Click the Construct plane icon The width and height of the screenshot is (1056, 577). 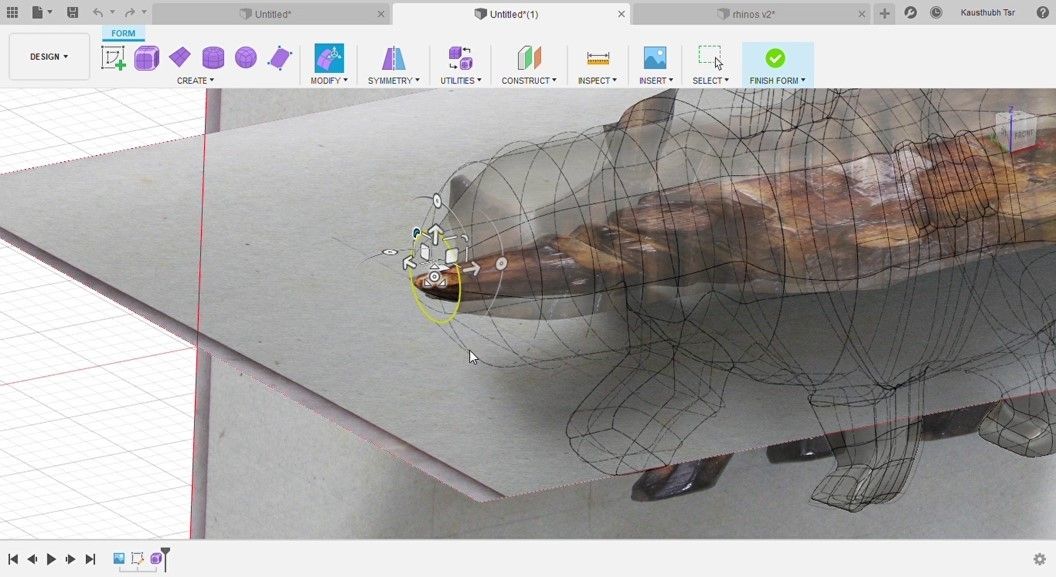(x=529, y=58)
